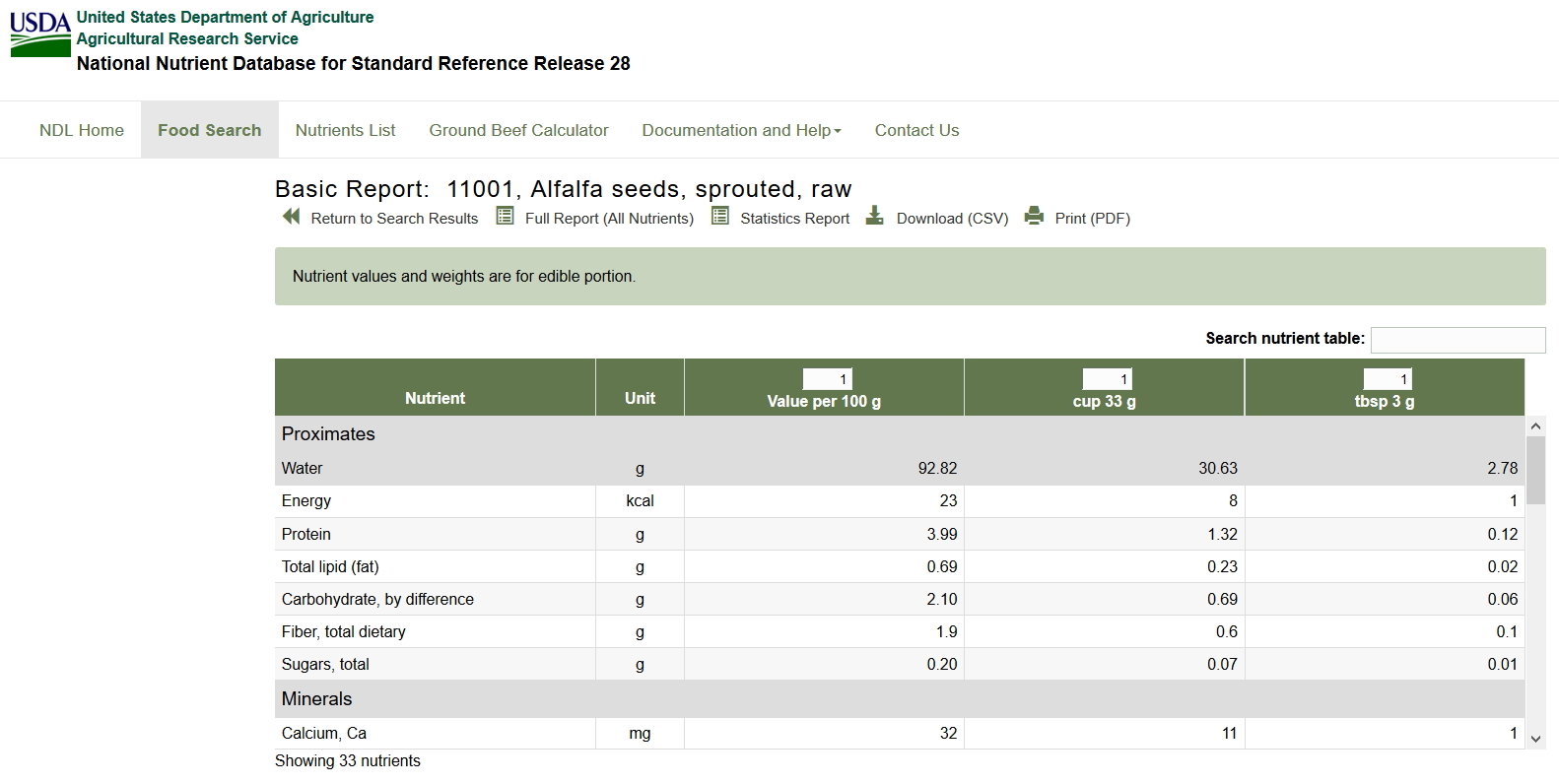Click the Download CSV icon
Viewport: 1559px width, 784px height.
pos(874,216)
